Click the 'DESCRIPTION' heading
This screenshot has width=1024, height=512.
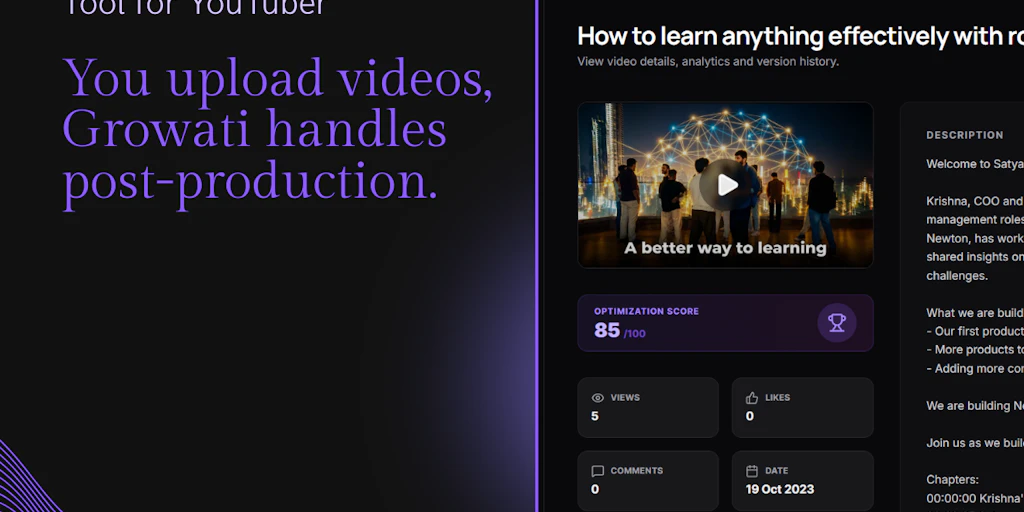tap(965, 135)
